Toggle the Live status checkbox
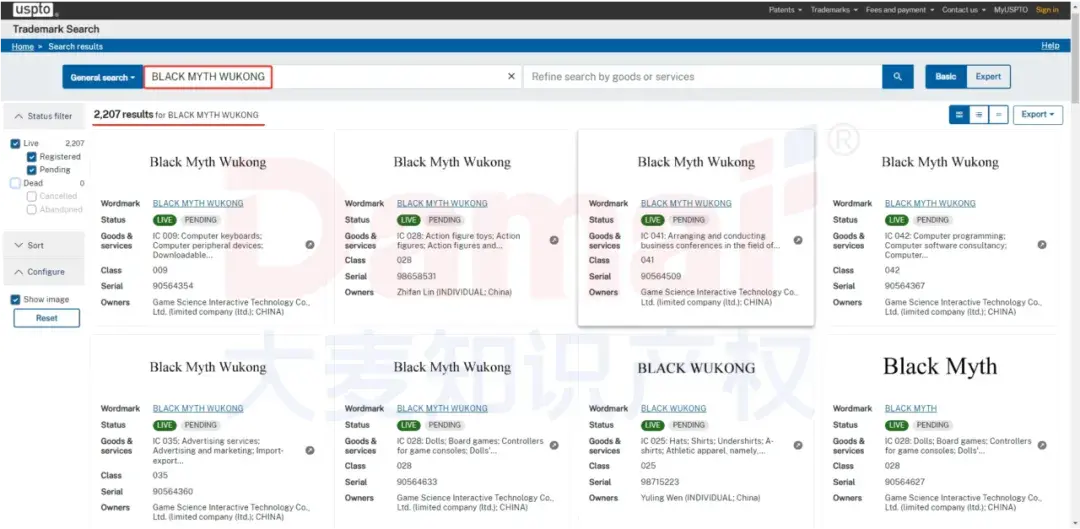The width and height of the screenshot is (1080, 529). pos(15,143)
